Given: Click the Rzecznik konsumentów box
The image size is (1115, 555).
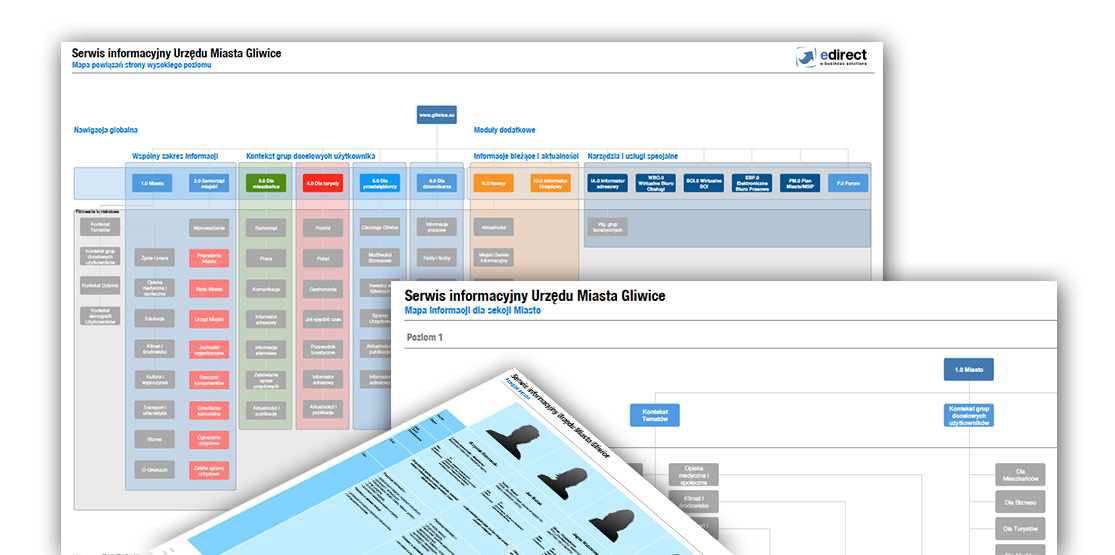Looking at the screenshot, I should tap(209, 380).
